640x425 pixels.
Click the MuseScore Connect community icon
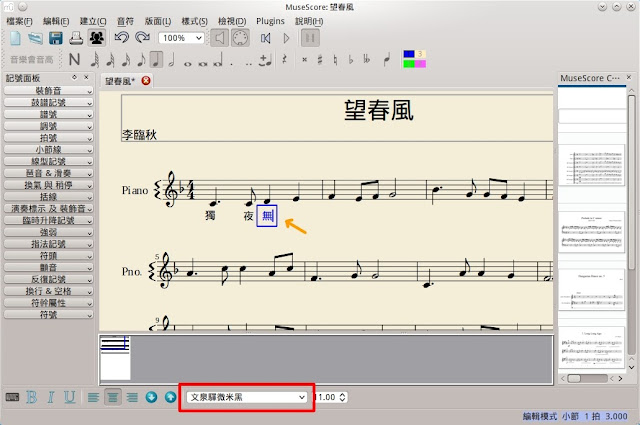(97, 38)
